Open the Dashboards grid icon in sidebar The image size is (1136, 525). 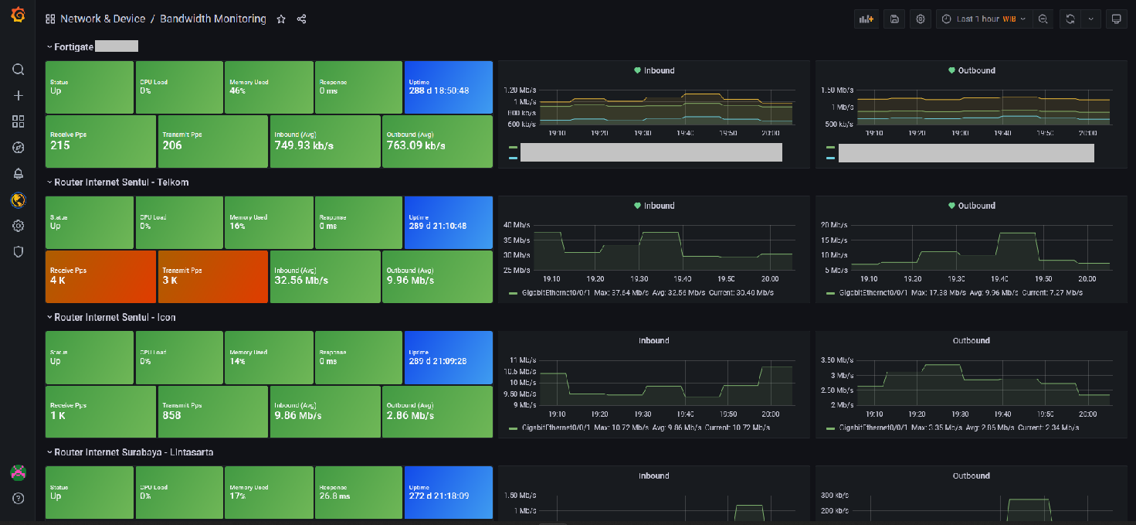click(x=19, y=122)
